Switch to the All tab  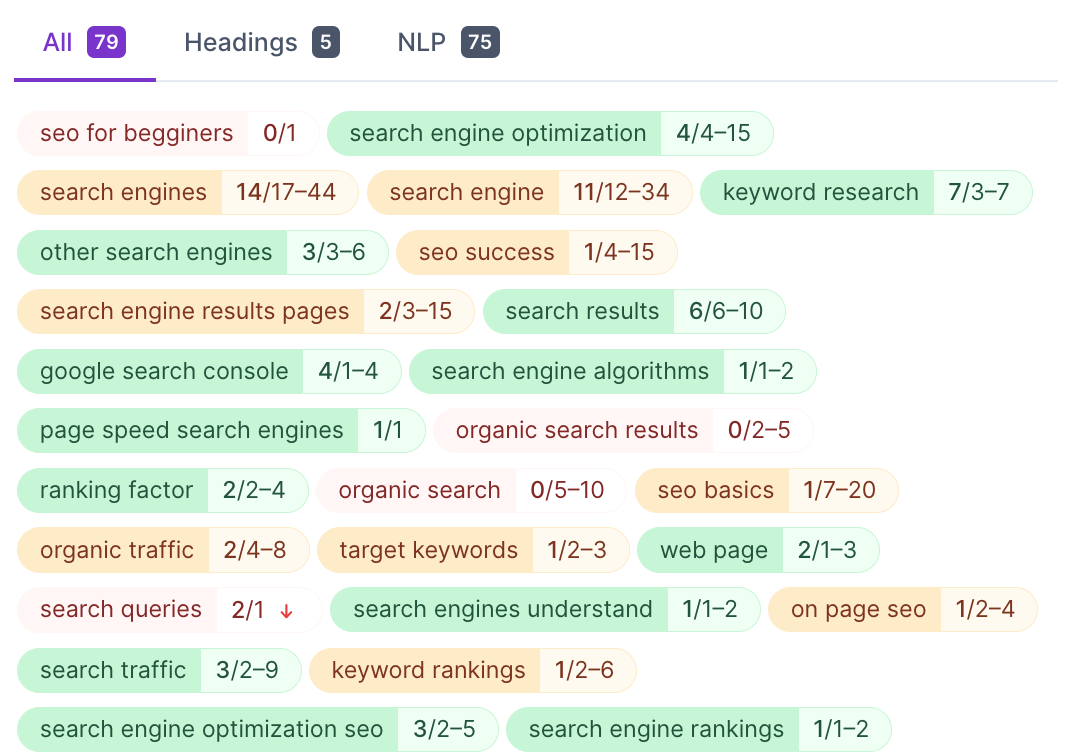pos(83,43)
